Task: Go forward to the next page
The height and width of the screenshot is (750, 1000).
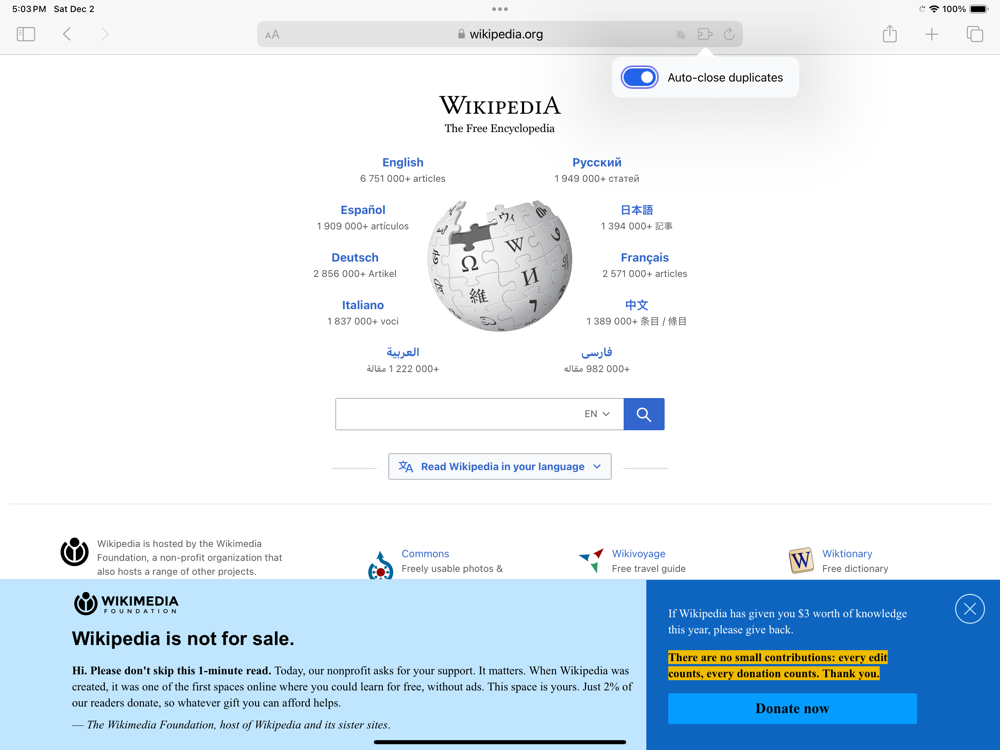Action: click(x=105, y=34)
